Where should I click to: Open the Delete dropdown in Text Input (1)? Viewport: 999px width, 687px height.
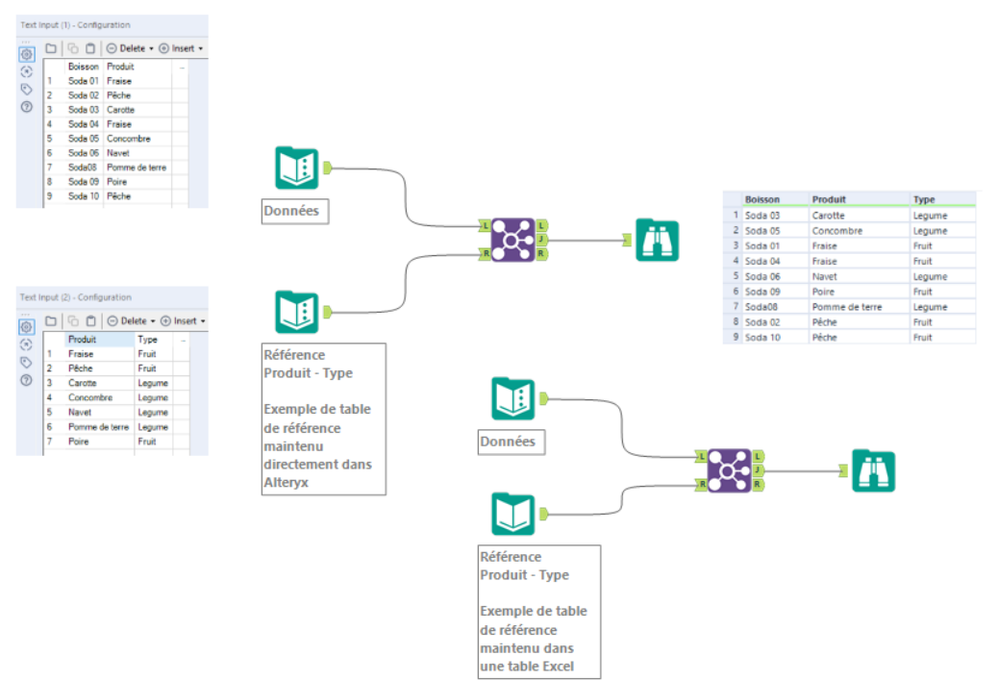click(130, 48)
